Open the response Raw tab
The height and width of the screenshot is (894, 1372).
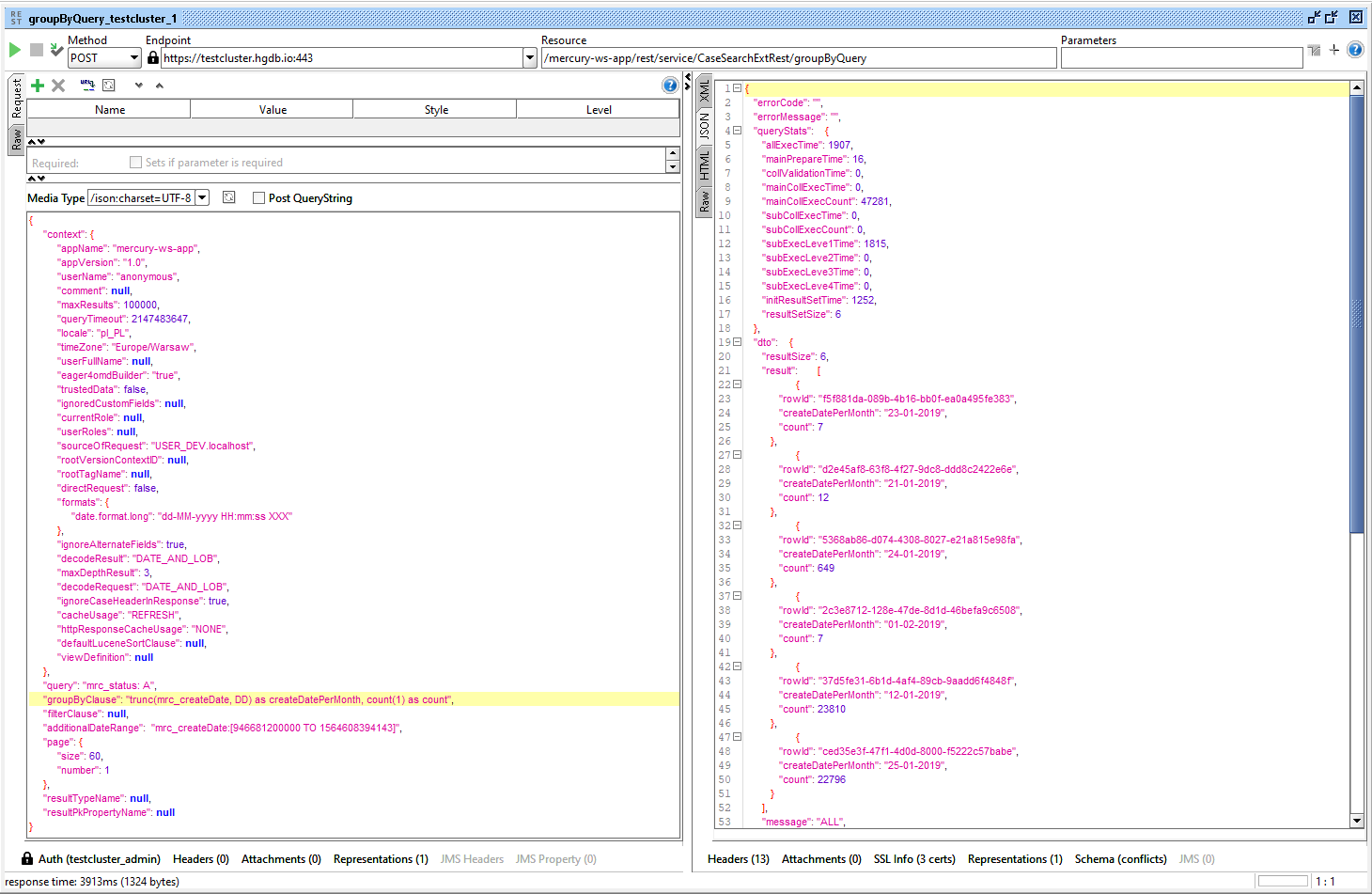click(x=705, y=201)
